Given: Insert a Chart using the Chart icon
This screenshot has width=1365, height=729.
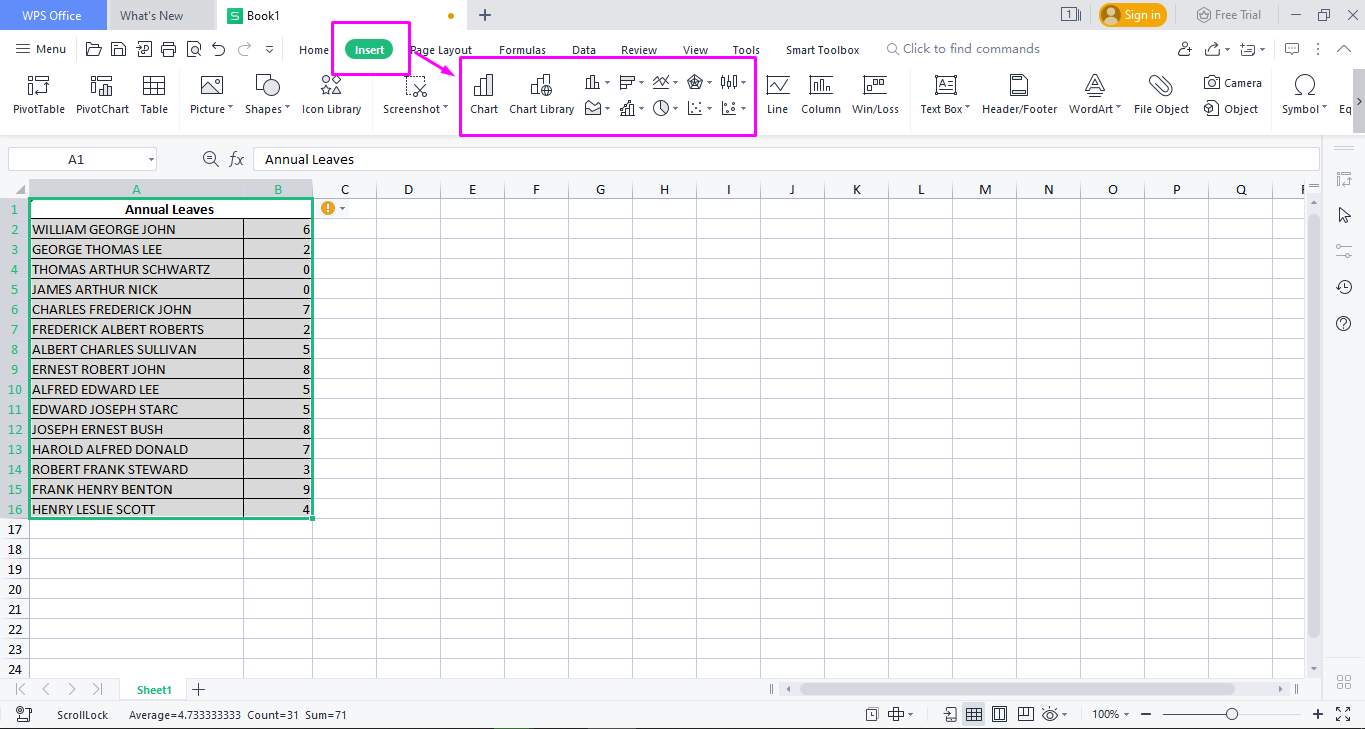Looking at the screenshot, I should pyautogui.click(x=484, y=95).
